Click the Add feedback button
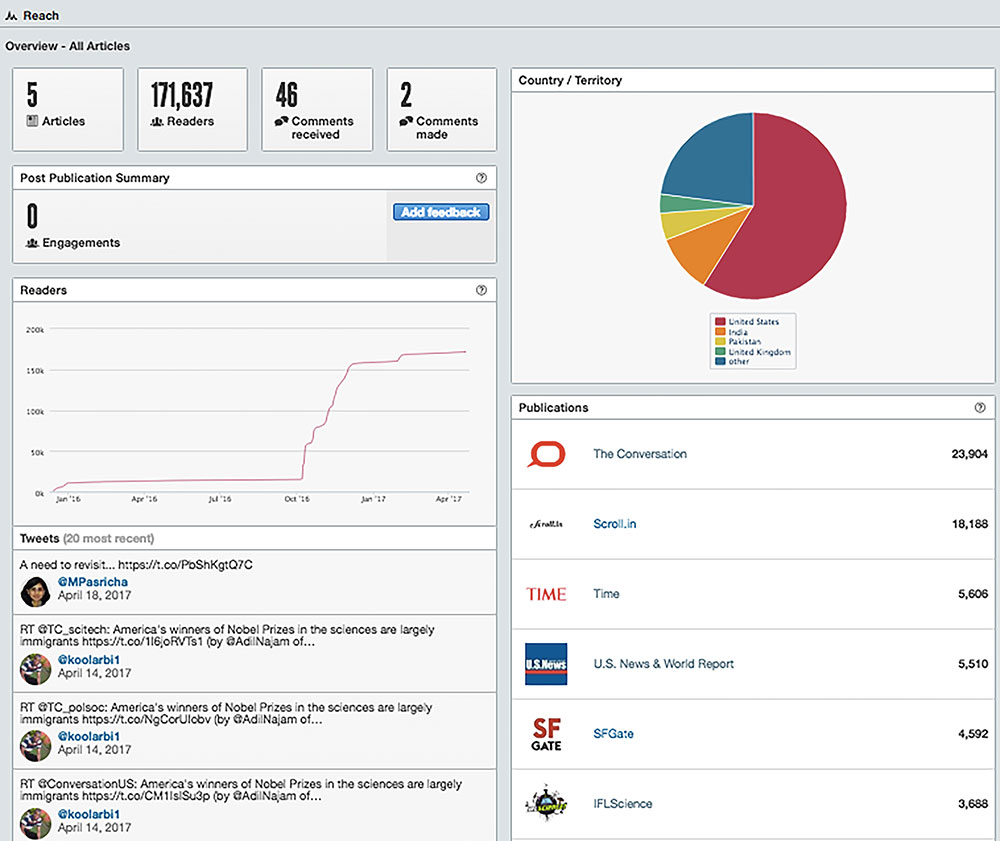1000x841 pixels. coord(441,212)
